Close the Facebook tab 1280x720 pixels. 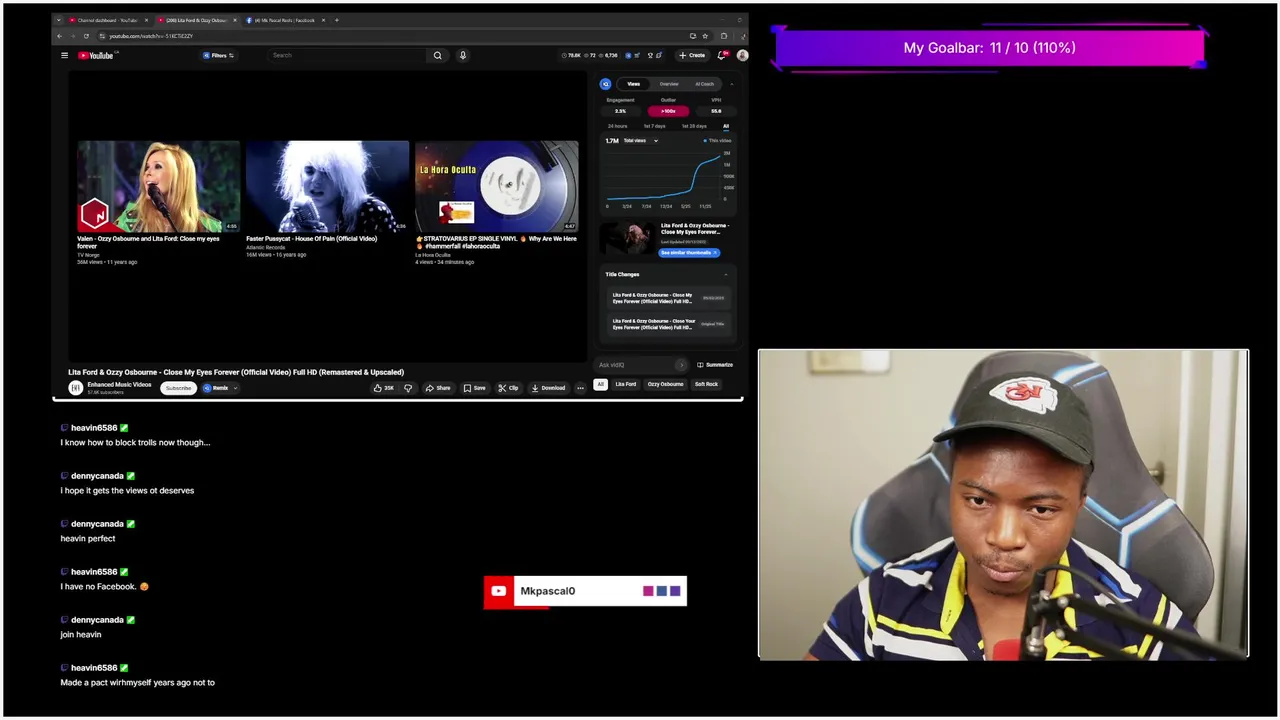323,20
